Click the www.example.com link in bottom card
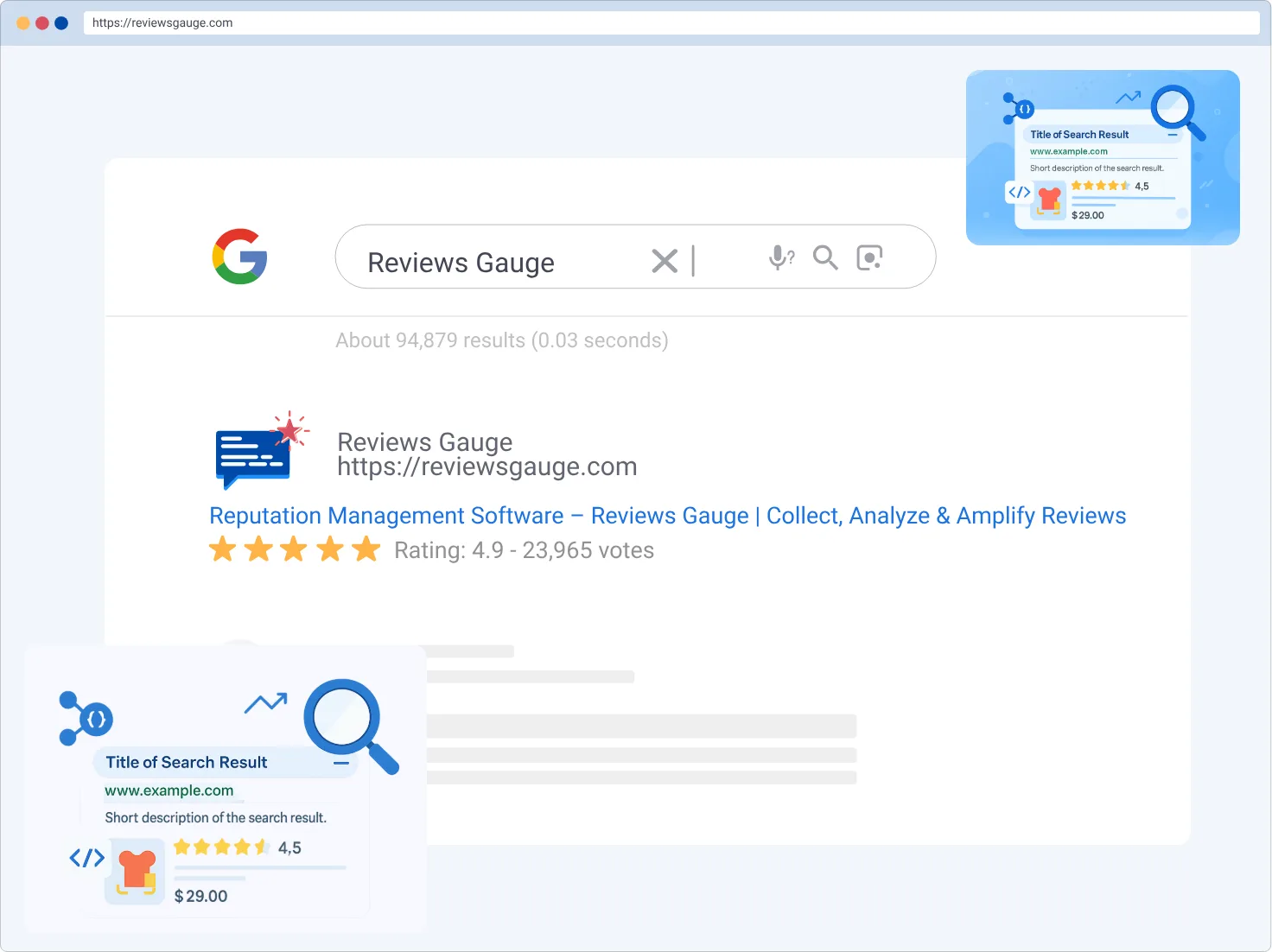Screen dimensions: 1272x952 (x=169, y=790)
